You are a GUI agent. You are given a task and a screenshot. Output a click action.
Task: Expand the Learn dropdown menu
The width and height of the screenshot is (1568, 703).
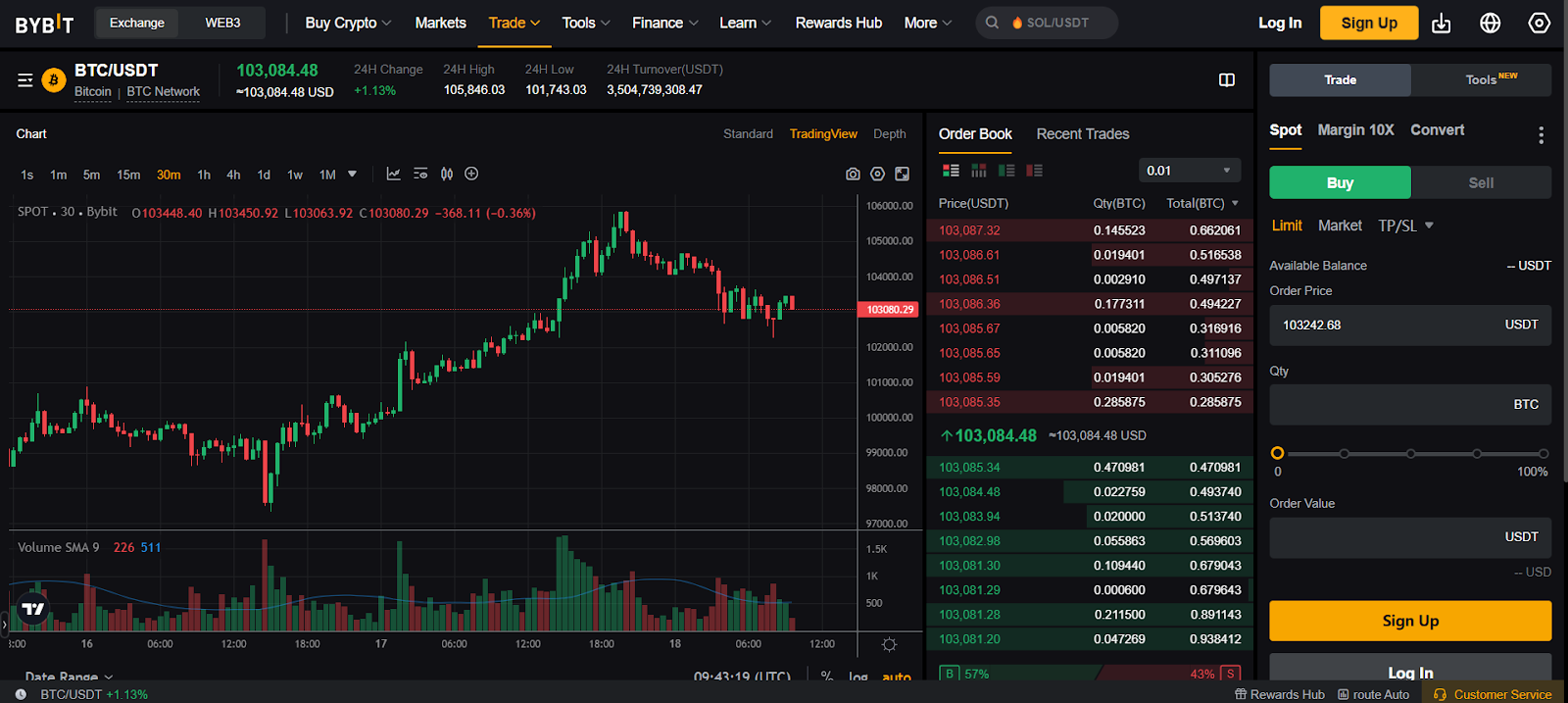746,23
